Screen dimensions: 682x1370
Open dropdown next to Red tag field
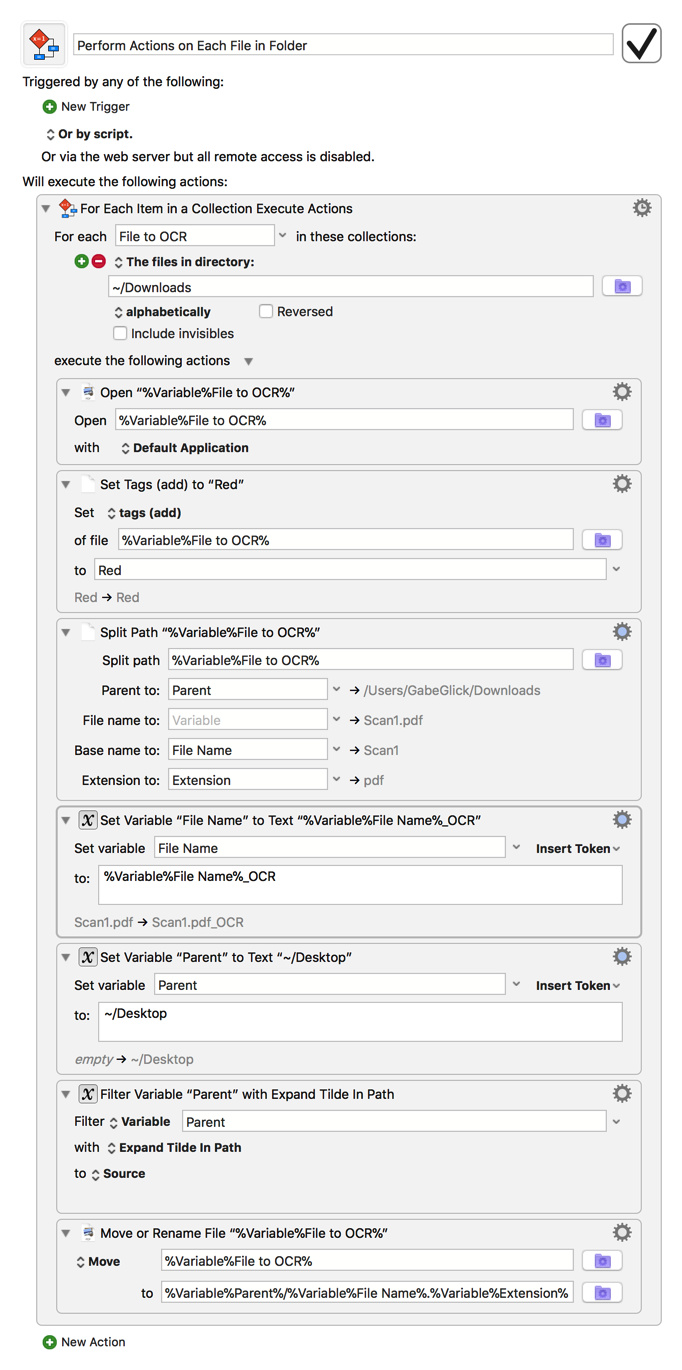click(x=616, y=570)
